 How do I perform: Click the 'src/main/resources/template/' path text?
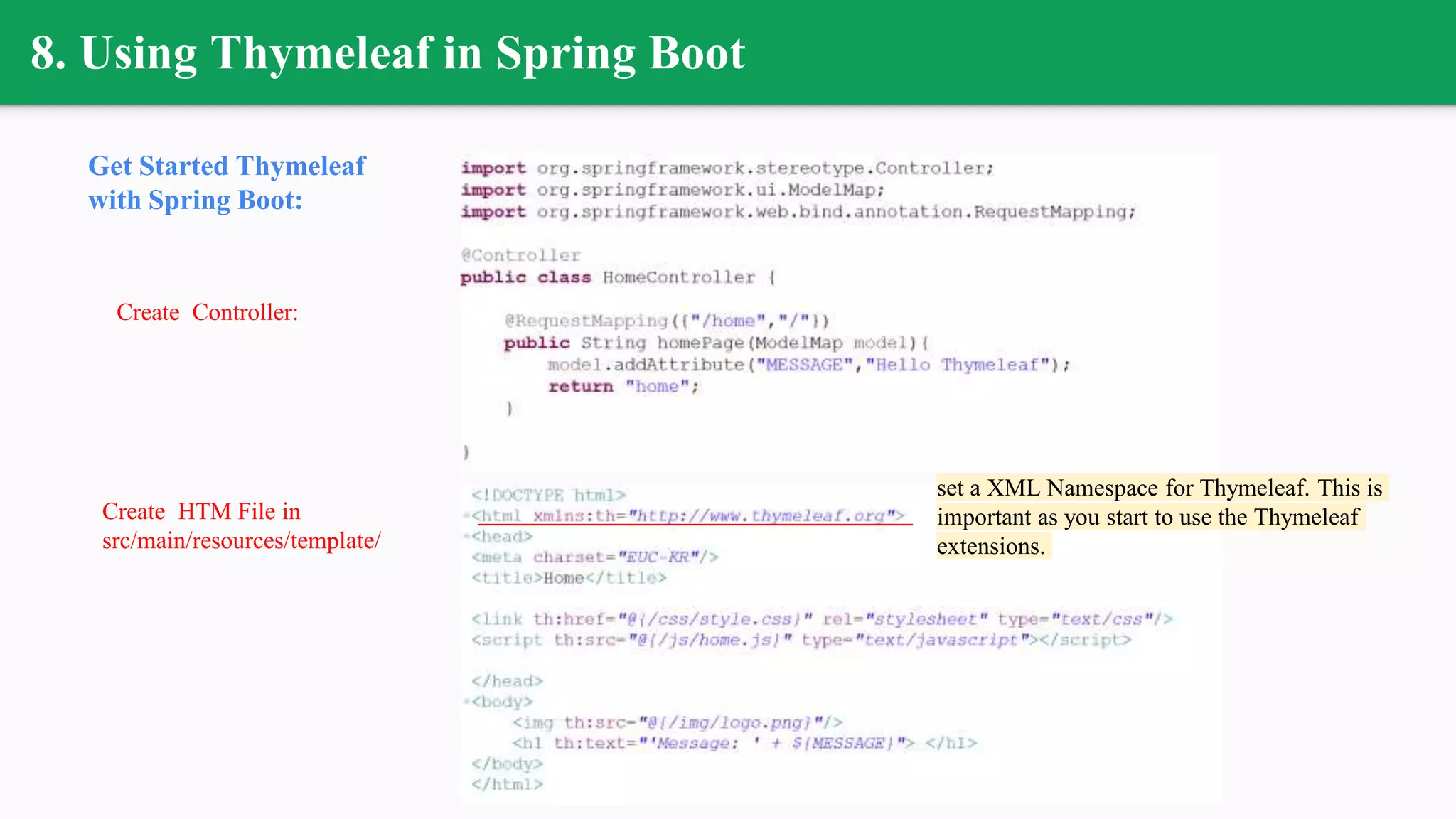[241, 541]
